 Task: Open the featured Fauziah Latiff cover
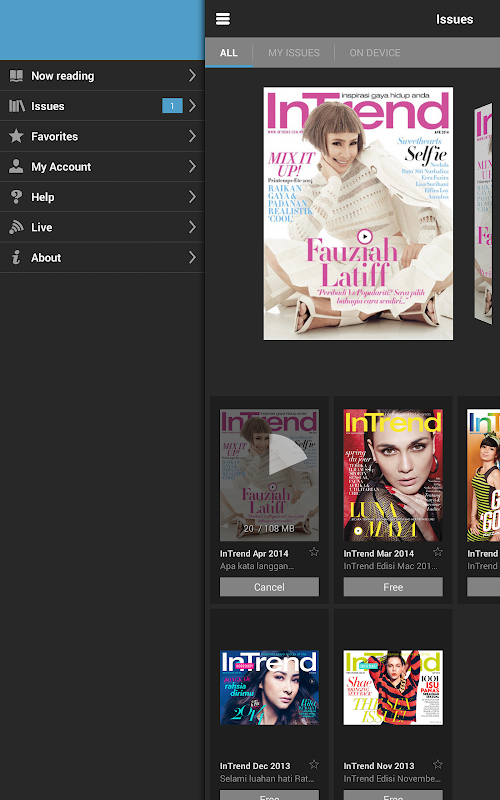(x=358, y=213)
